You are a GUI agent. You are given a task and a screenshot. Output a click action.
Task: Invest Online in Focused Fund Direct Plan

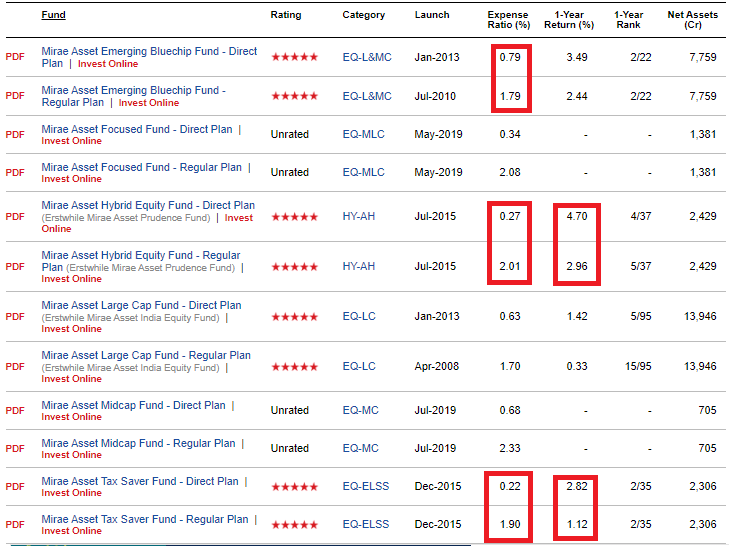click(72, 141)
